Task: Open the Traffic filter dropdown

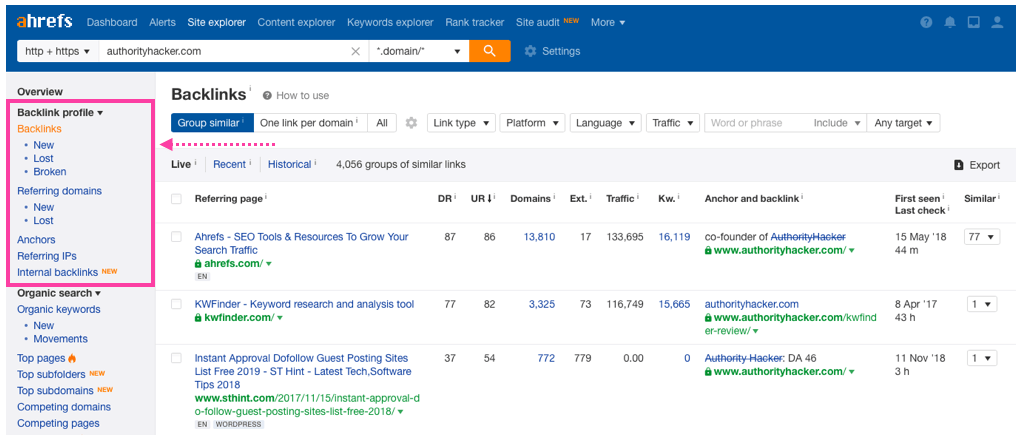Action: tap(673, 123)
